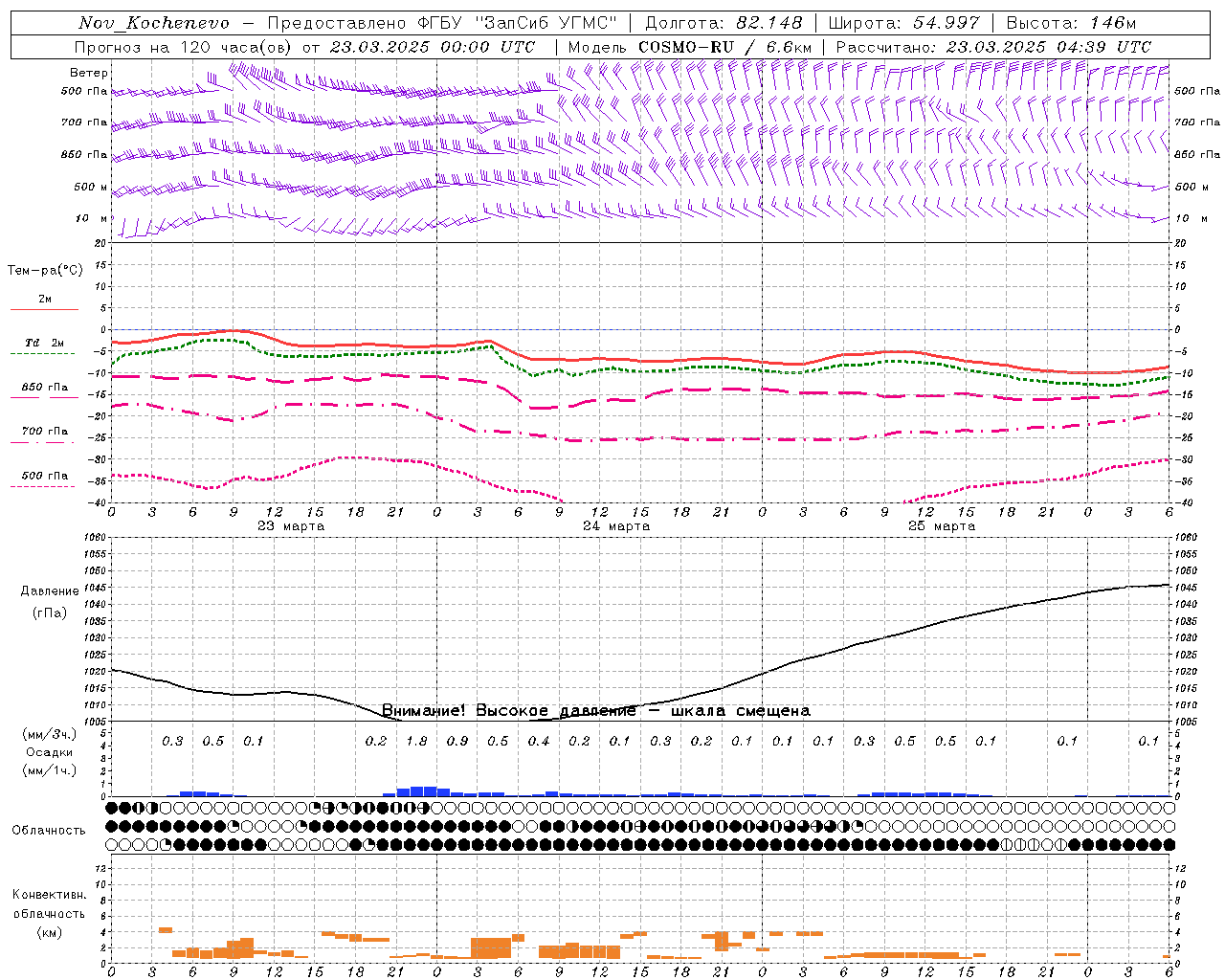Select the "(мм/3ч.)" units label
The height and width of the screenshot is (980, 1225).
click(x=50, y=734)
